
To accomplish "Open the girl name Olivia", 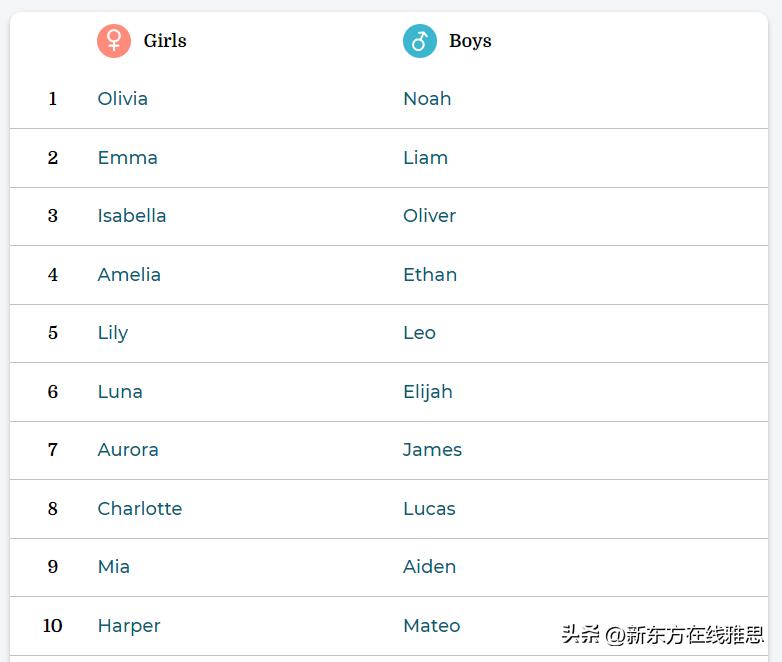I will click(x=122, y=99).
